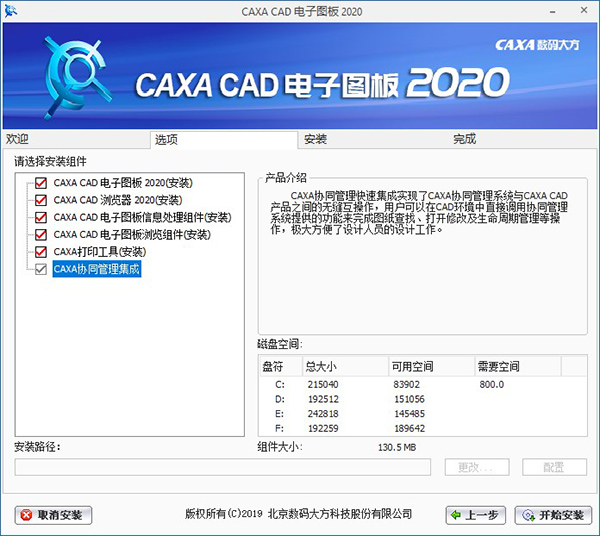Select drive F: row
600x536 pixels.
click(423, 428)
